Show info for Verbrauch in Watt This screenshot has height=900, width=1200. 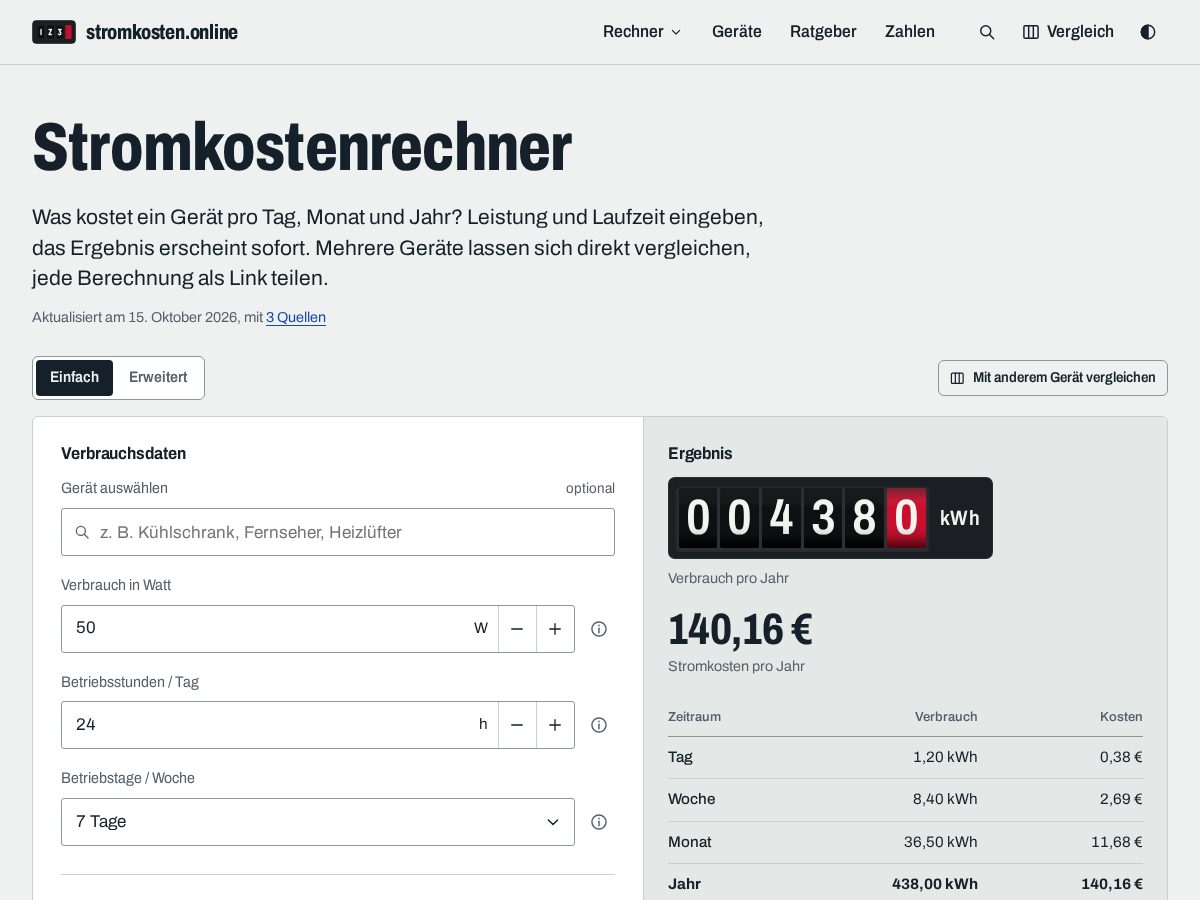point(599,629)
